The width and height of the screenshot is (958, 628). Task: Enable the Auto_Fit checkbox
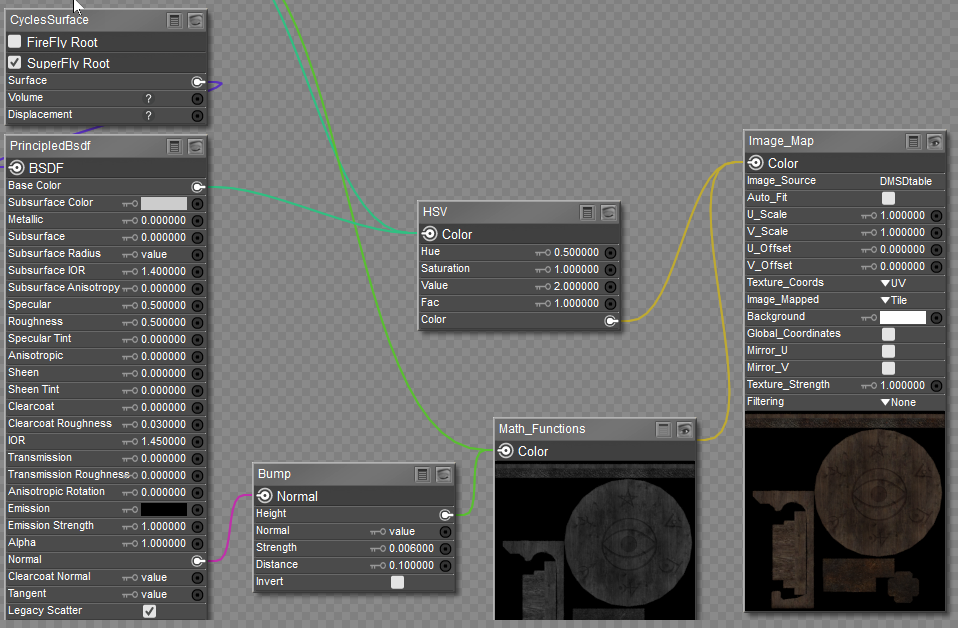click(888, 198)
